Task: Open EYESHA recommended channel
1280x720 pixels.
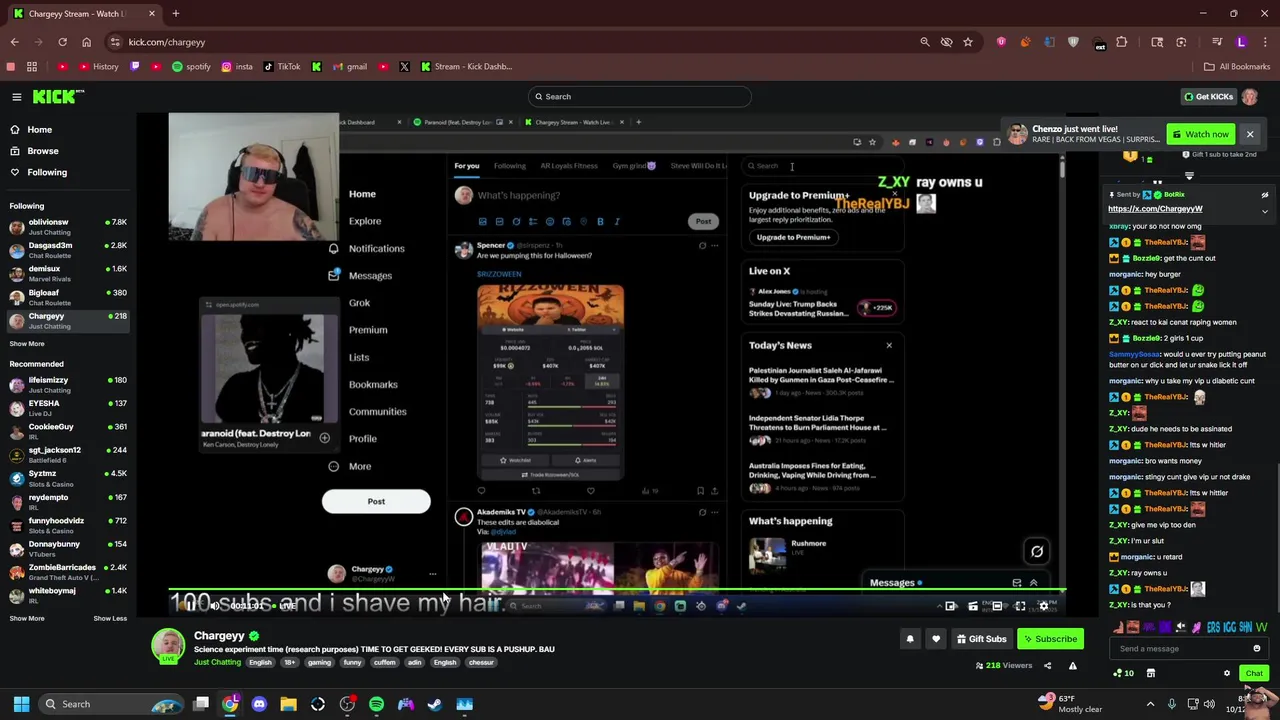Action: (x=66, y=408)
